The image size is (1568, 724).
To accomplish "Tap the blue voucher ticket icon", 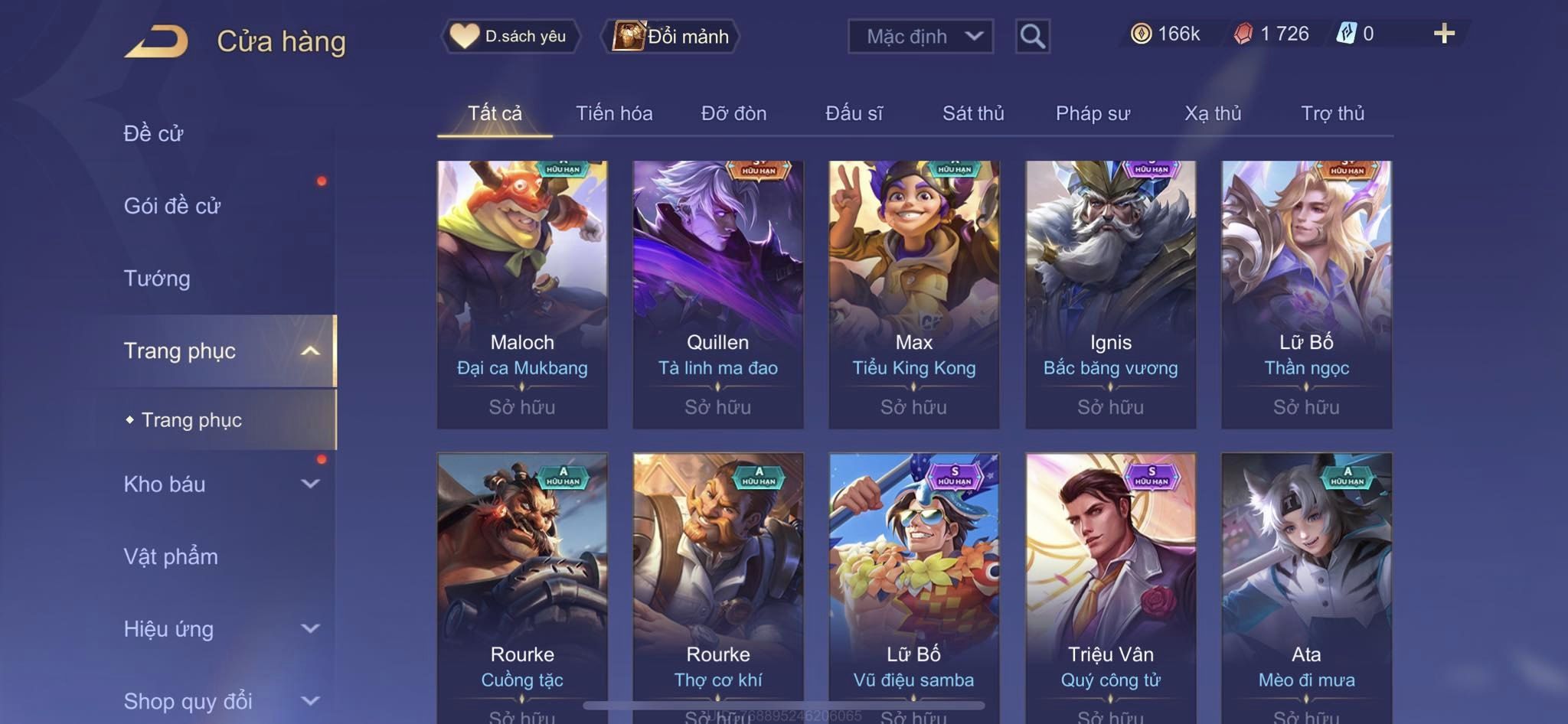I will [x=1346, y=34].
